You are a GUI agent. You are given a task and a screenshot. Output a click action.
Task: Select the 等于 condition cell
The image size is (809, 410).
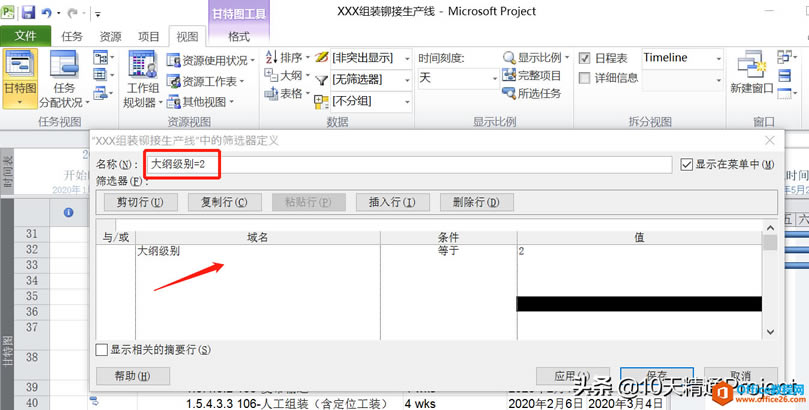pyautogui.click(x=448, y=251)
